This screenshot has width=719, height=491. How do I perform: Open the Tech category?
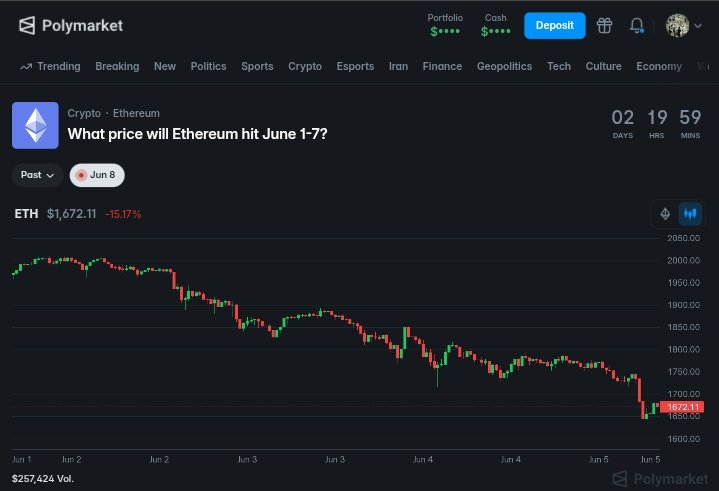559,66
